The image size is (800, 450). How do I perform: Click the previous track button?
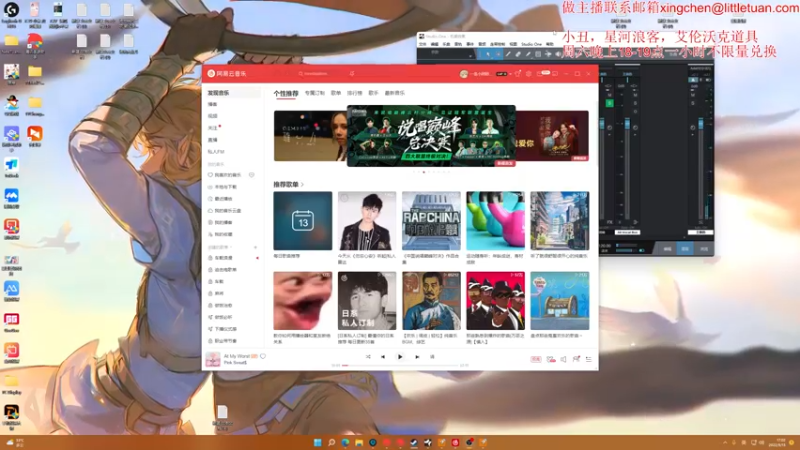pyautogui.click(x=383, y=357)
